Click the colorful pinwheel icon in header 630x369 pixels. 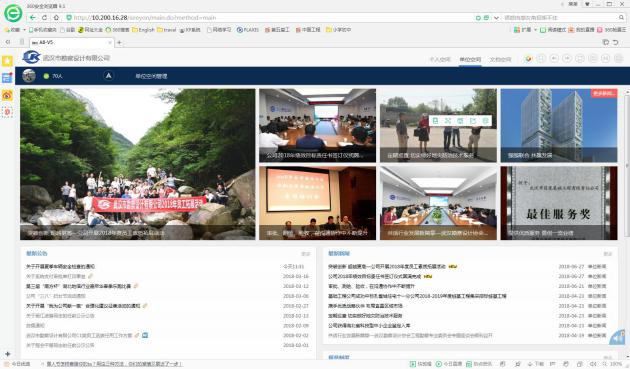click(528, 59)
